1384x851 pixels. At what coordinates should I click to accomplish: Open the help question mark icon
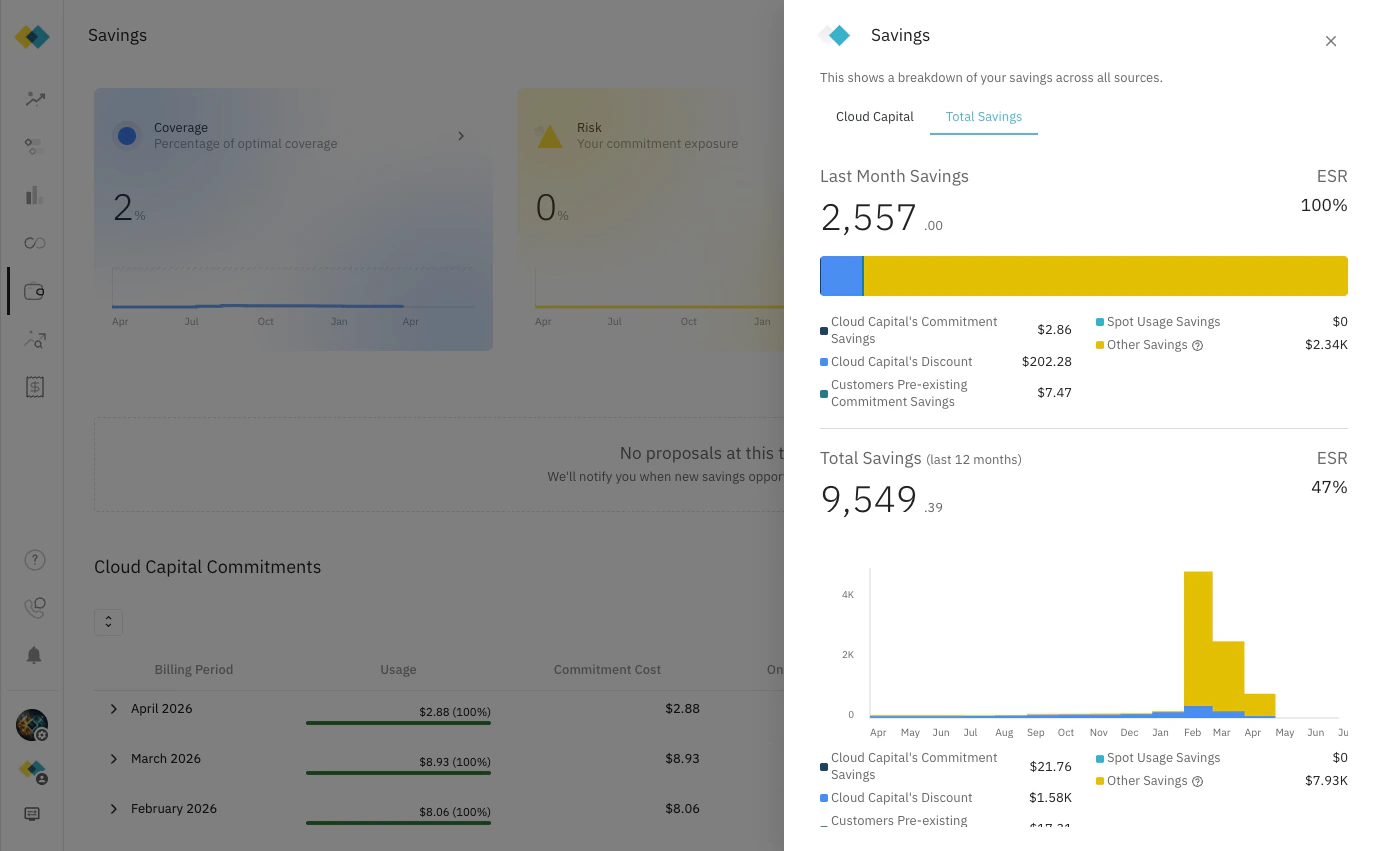click(35, 560)
